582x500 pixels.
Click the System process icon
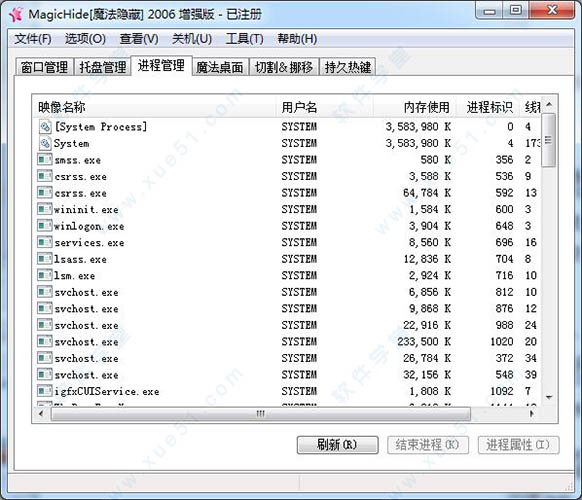coord(45,143)
